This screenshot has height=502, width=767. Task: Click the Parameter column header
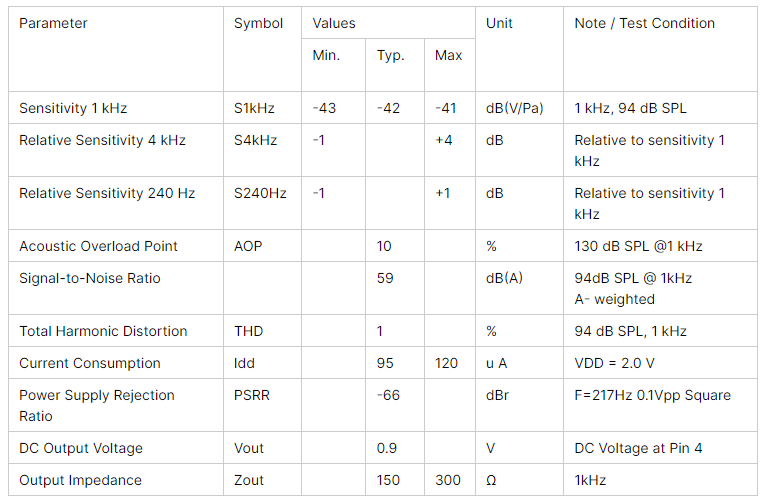coord(53,23)
